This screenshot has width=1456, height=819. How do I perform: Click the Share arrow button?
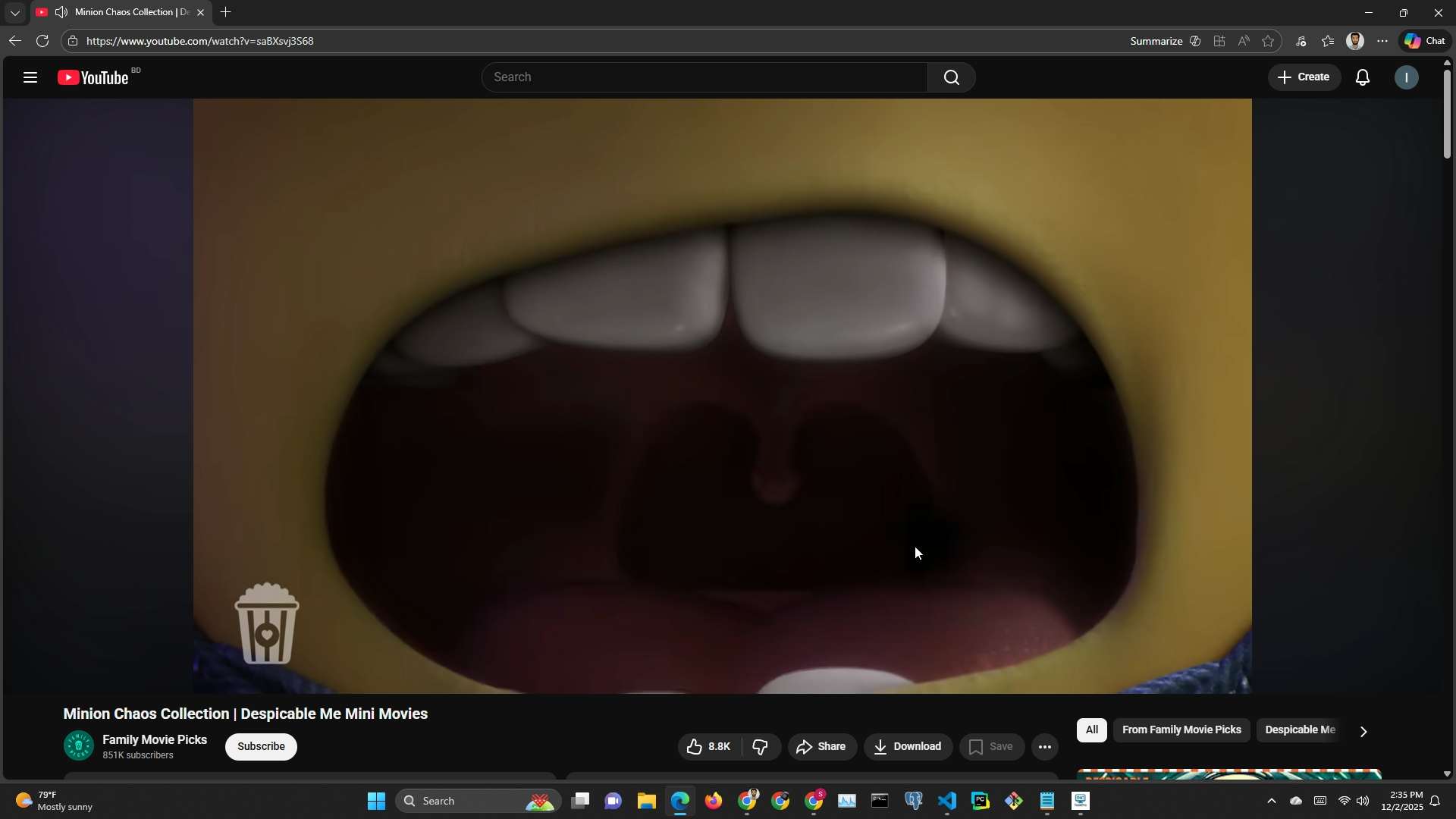822,747
